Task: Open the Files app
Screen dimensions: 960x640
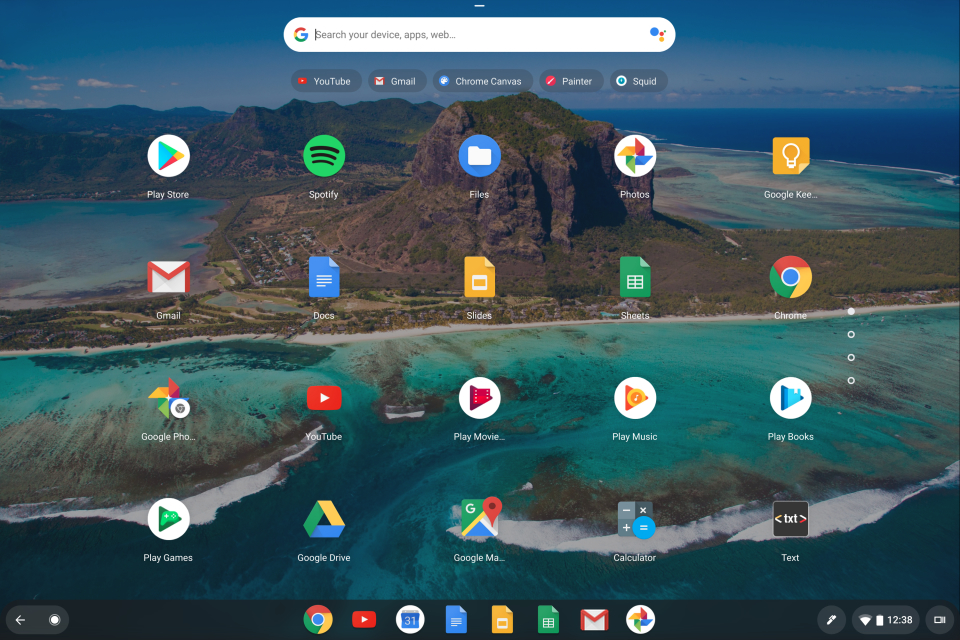Action: click(x=479, y=156)
